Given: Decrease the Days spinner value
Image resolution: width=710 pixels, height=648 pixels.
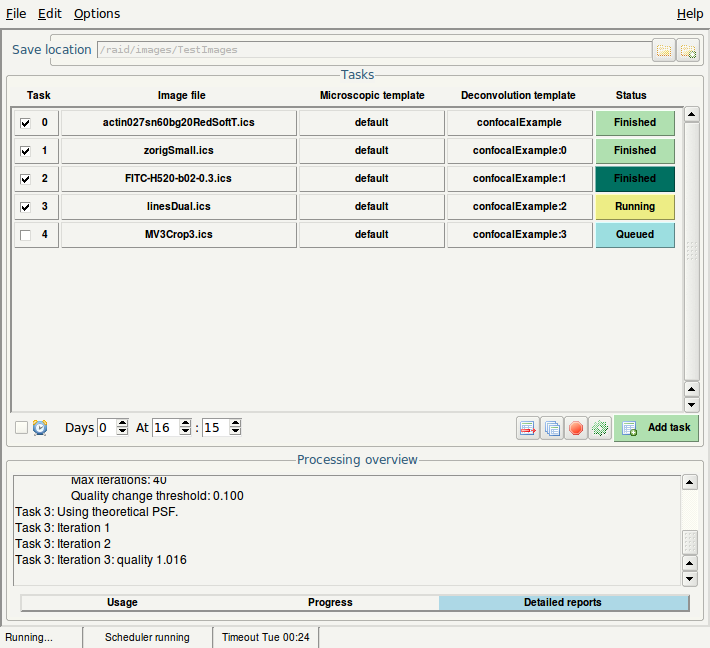Looking at the screenshot, I should coord(122,432).
